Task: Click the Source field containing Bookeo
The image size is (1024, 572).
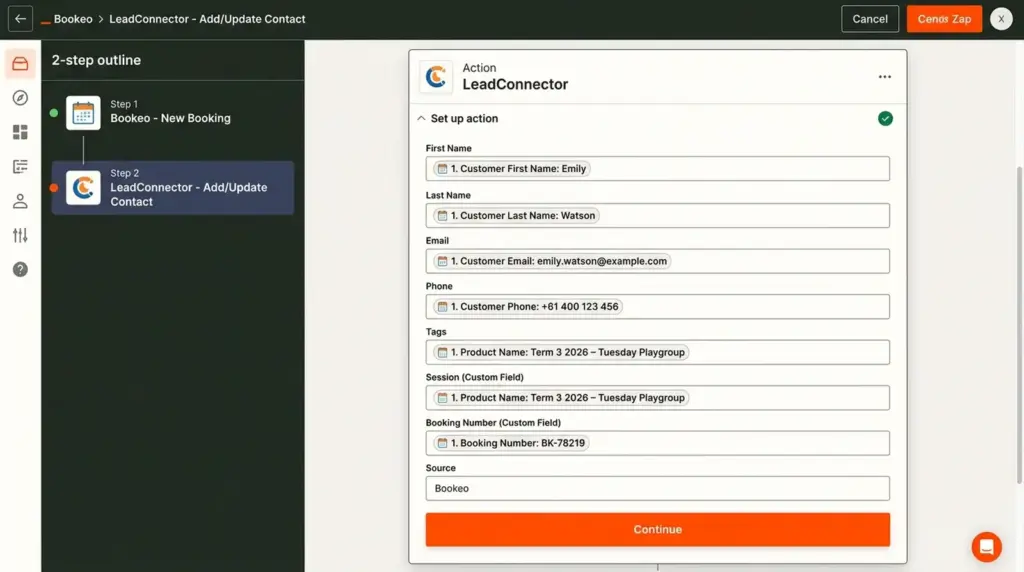Action: pyautogui.click(x=657, y=488)
